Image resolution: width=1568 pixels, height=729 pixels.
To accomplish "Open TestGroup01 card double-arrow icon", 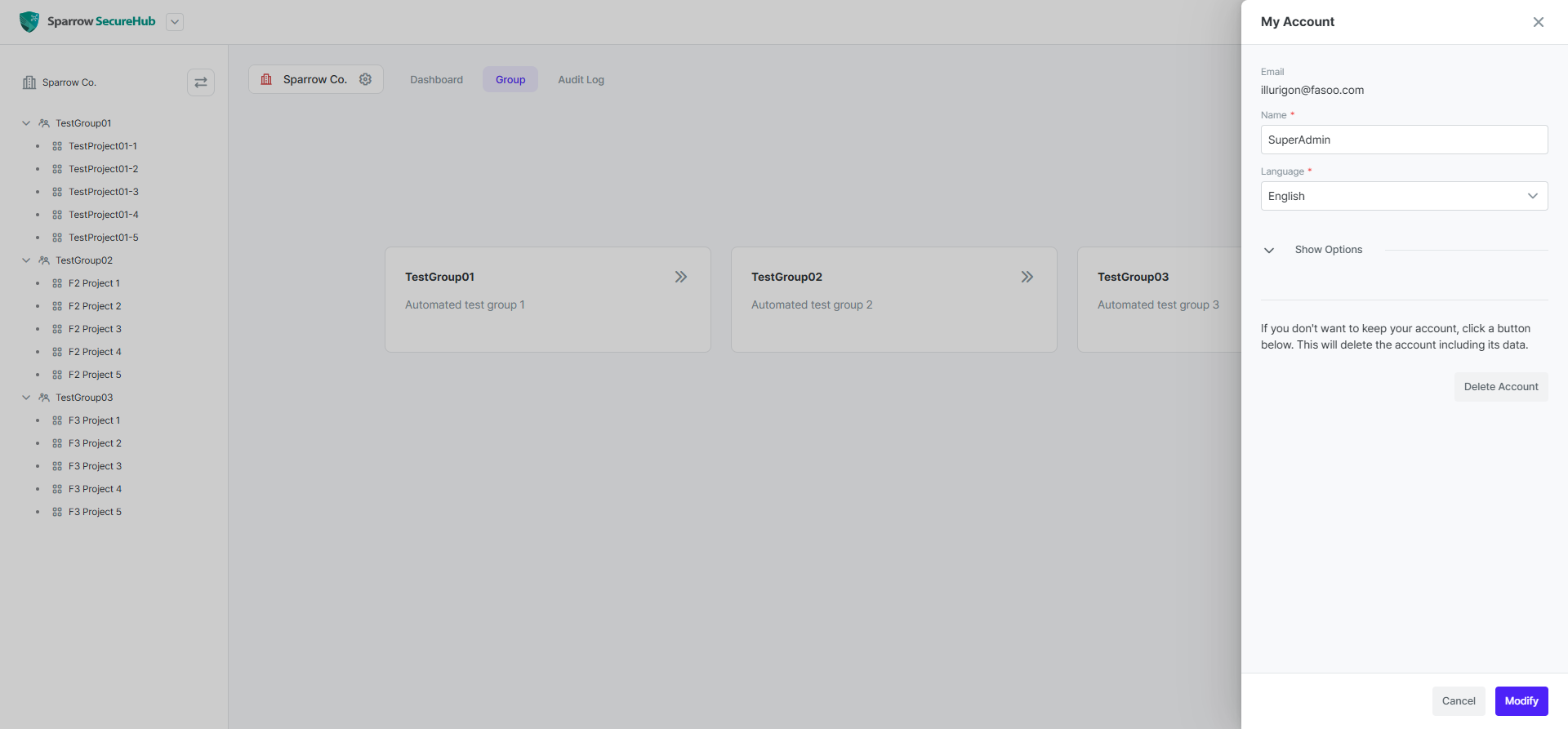I will point(681,277).
